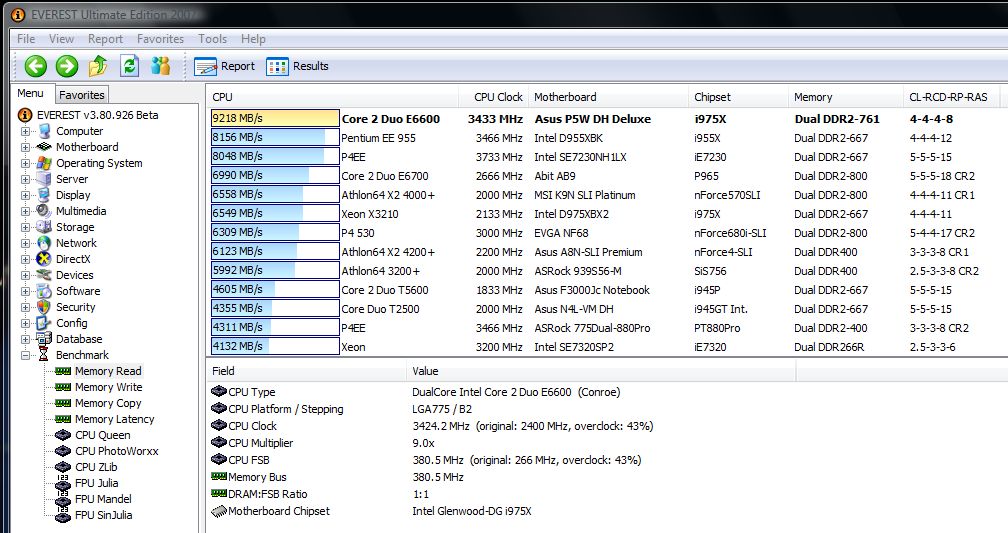The width and height of the screenshot is (1008, 533).
Task: Select the Server icon in tree
Action: (x=44, y=179)
